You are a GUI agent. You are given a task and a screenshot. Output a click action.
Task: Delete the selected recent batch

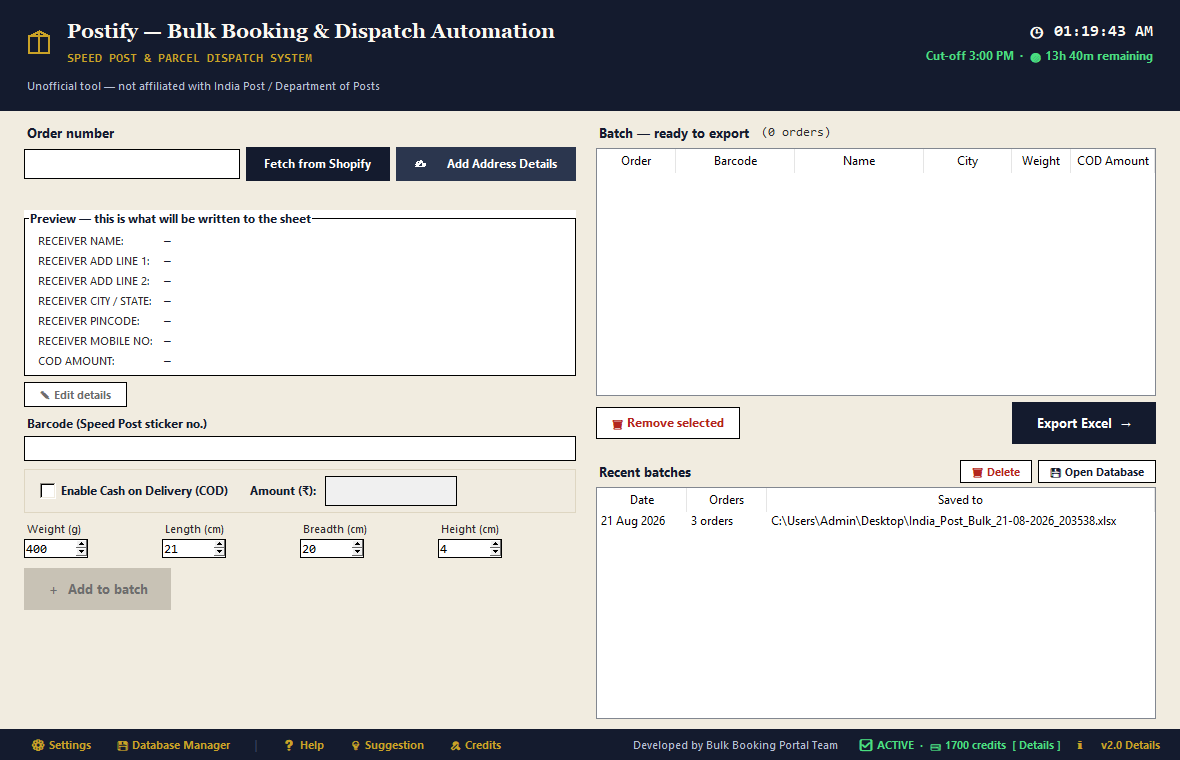coord(996,472)
